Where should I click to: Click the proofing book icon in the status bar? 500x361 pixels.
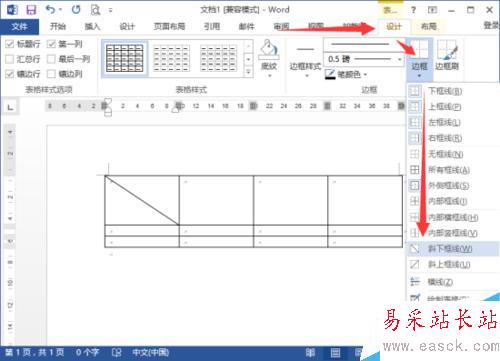(x=116, y=352)
